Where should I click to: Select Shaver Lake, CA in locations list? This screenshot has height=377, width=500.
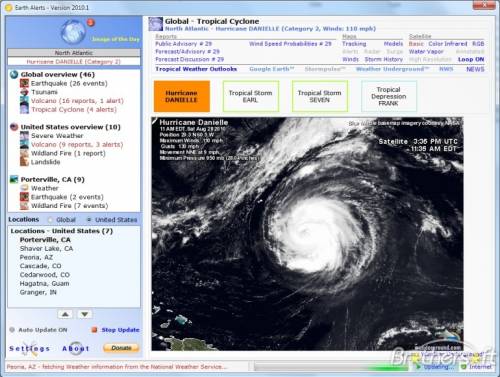[46, 248]
